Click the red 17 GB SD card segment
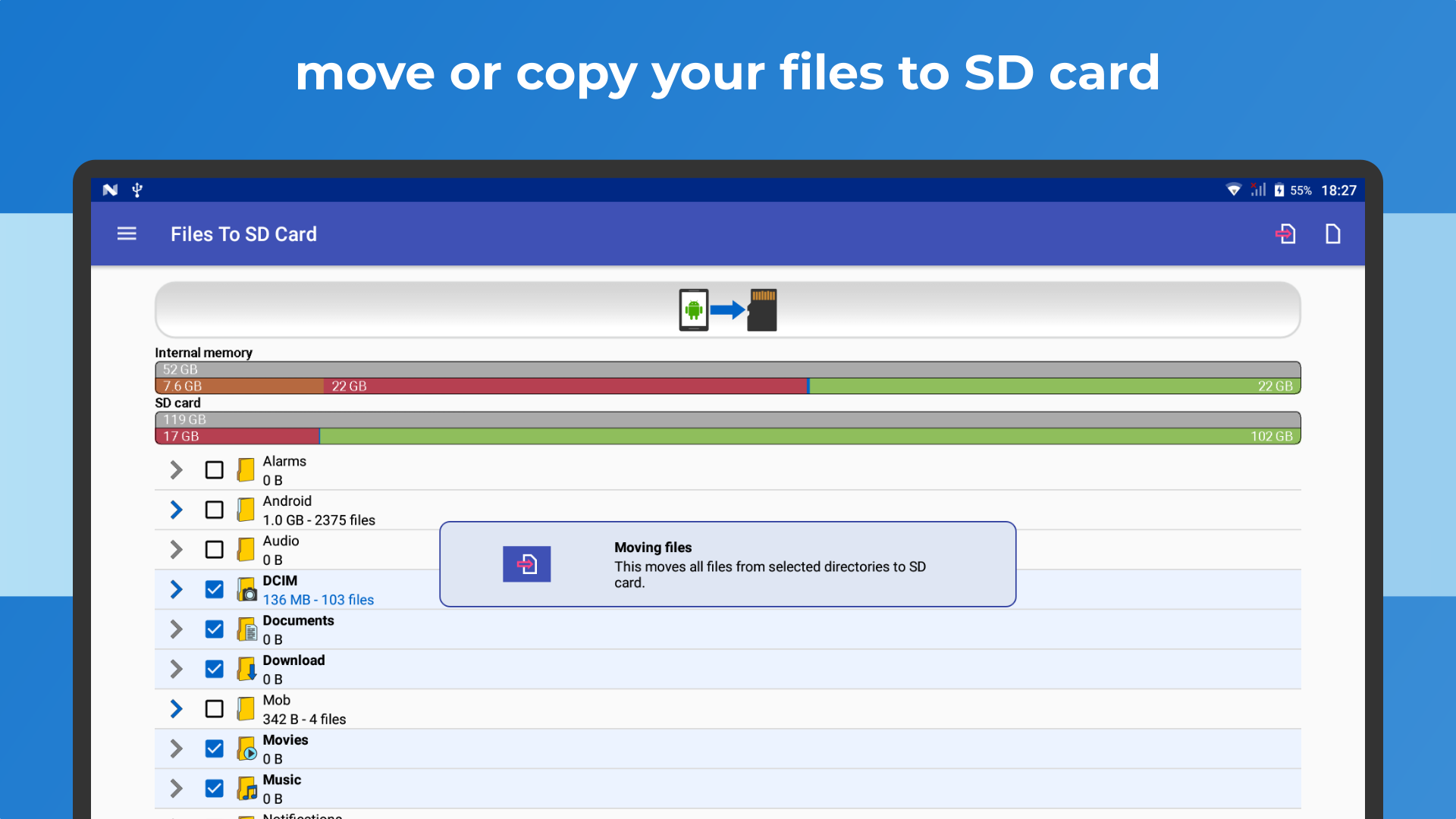1456x819 pixels. (x=237, y=436)
